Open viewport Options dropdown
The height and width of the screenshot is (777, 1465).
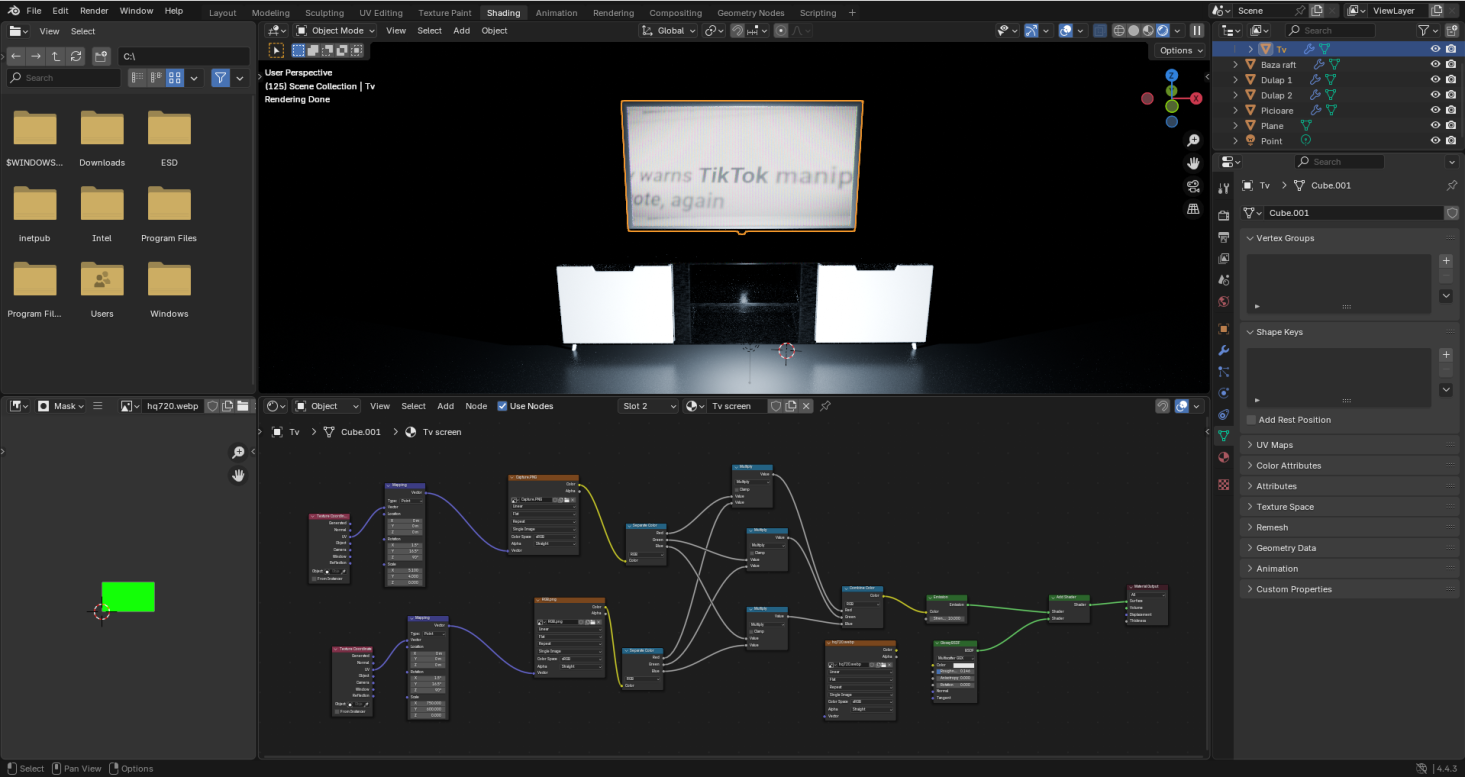1180,50
